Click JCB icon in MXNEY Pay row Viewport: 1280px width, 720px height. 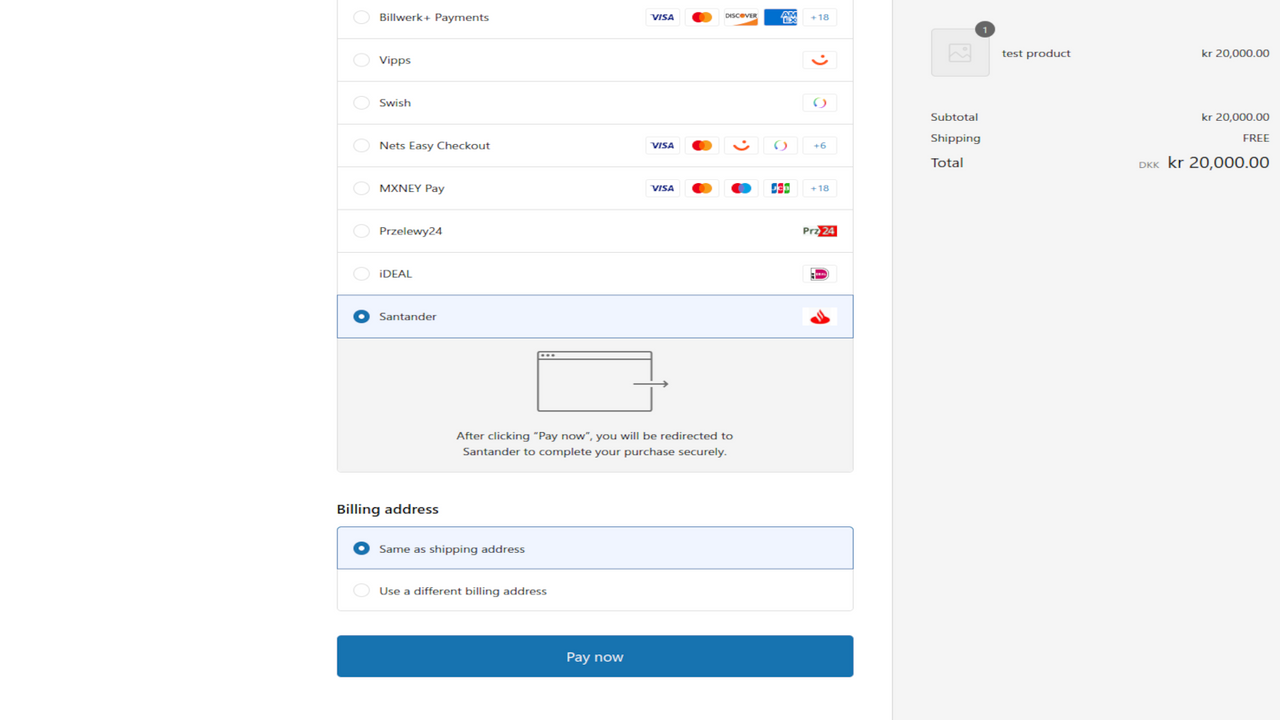click(x=780, y=188)
